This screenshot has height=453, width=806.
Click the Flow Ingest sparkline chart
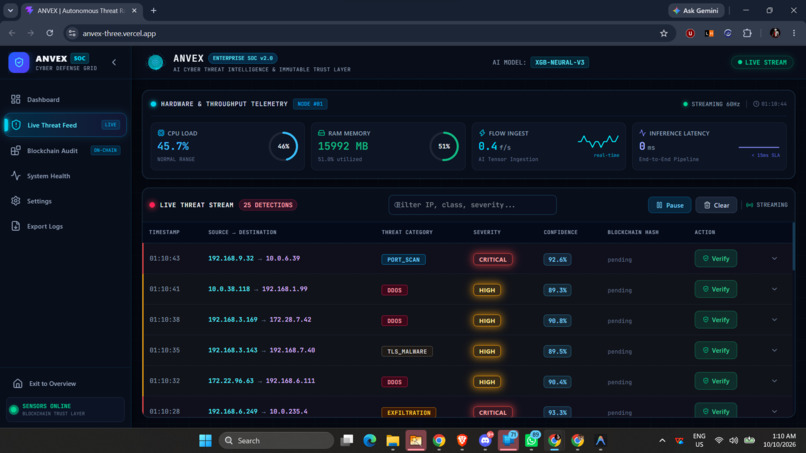(x=598, y=140)
